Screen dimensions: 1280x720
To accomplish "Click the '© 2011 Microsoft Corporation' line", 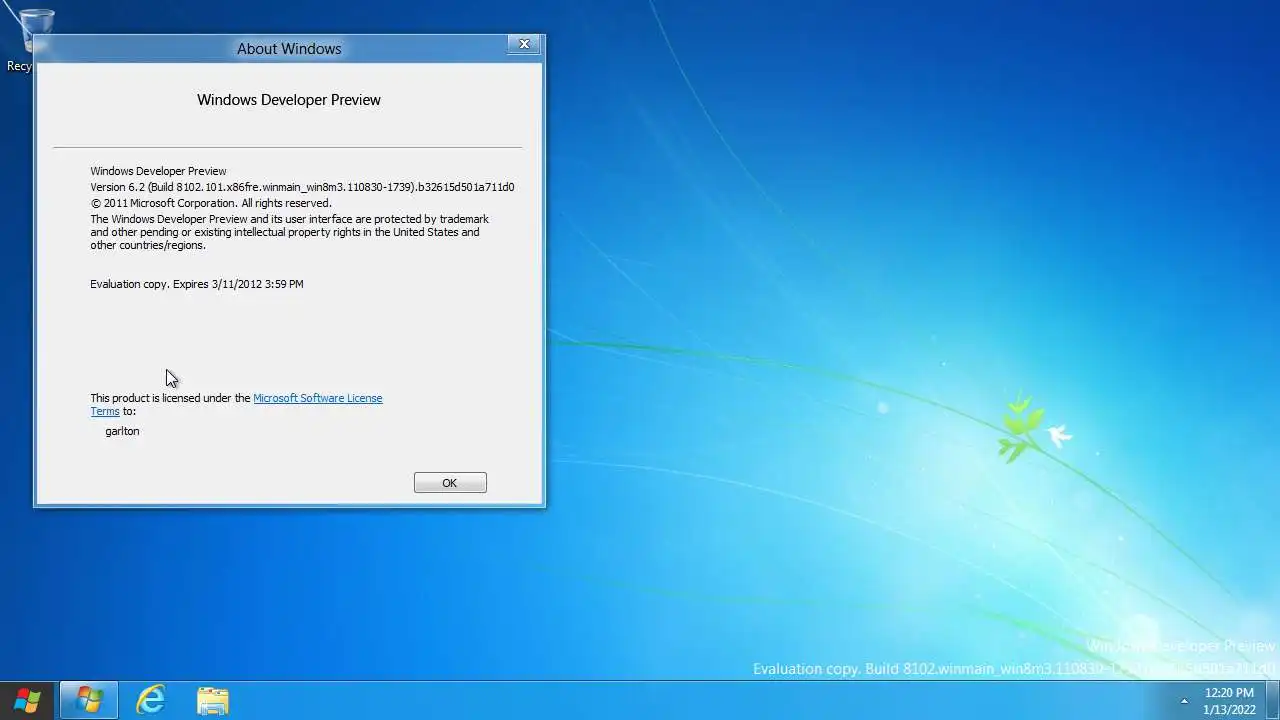I will [x=210, y=203].
